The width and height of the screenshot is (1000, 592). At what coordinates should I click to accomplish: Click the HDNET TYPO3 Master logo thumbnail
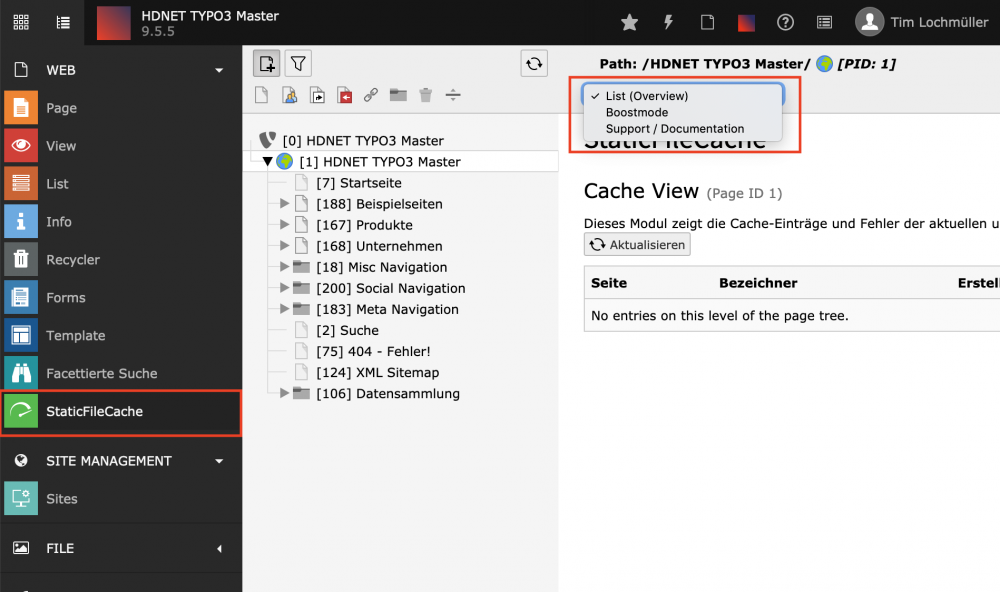(114, 23)
